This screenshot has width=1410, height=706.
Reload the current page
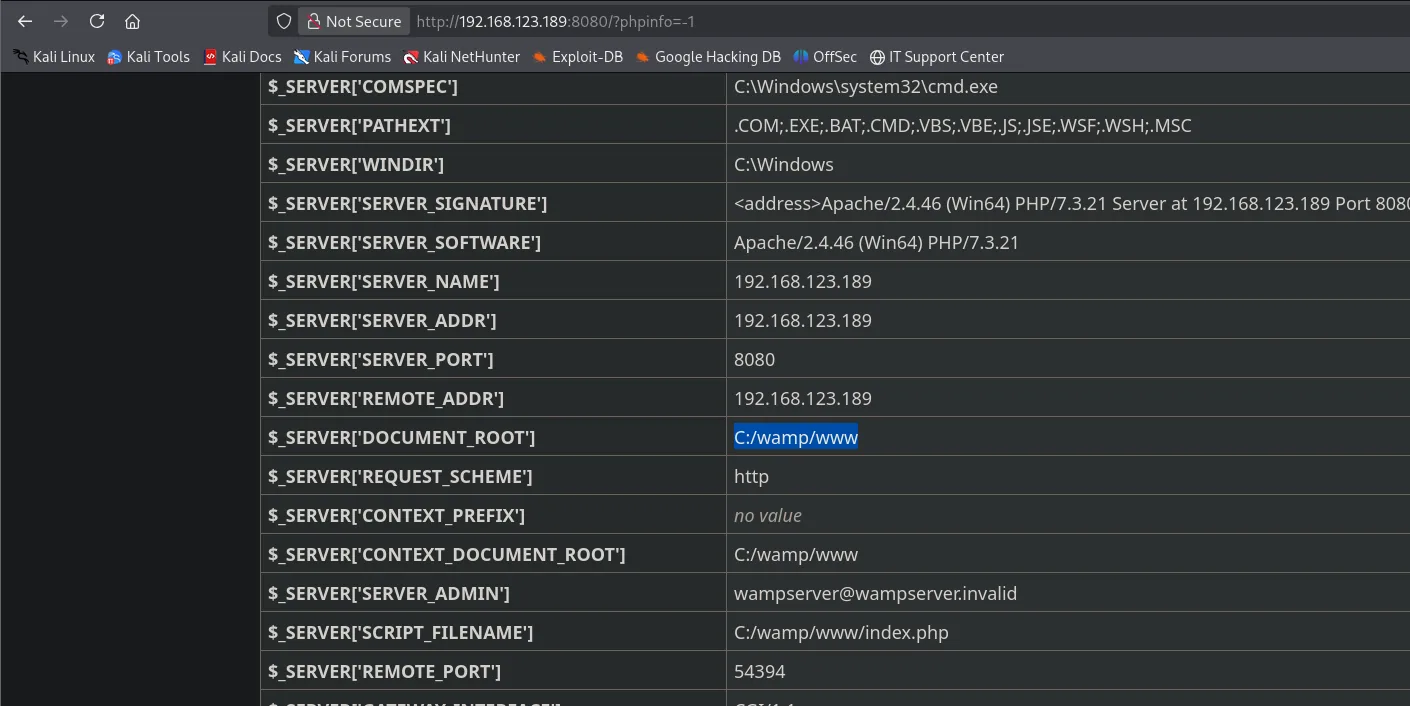[97, 21]
